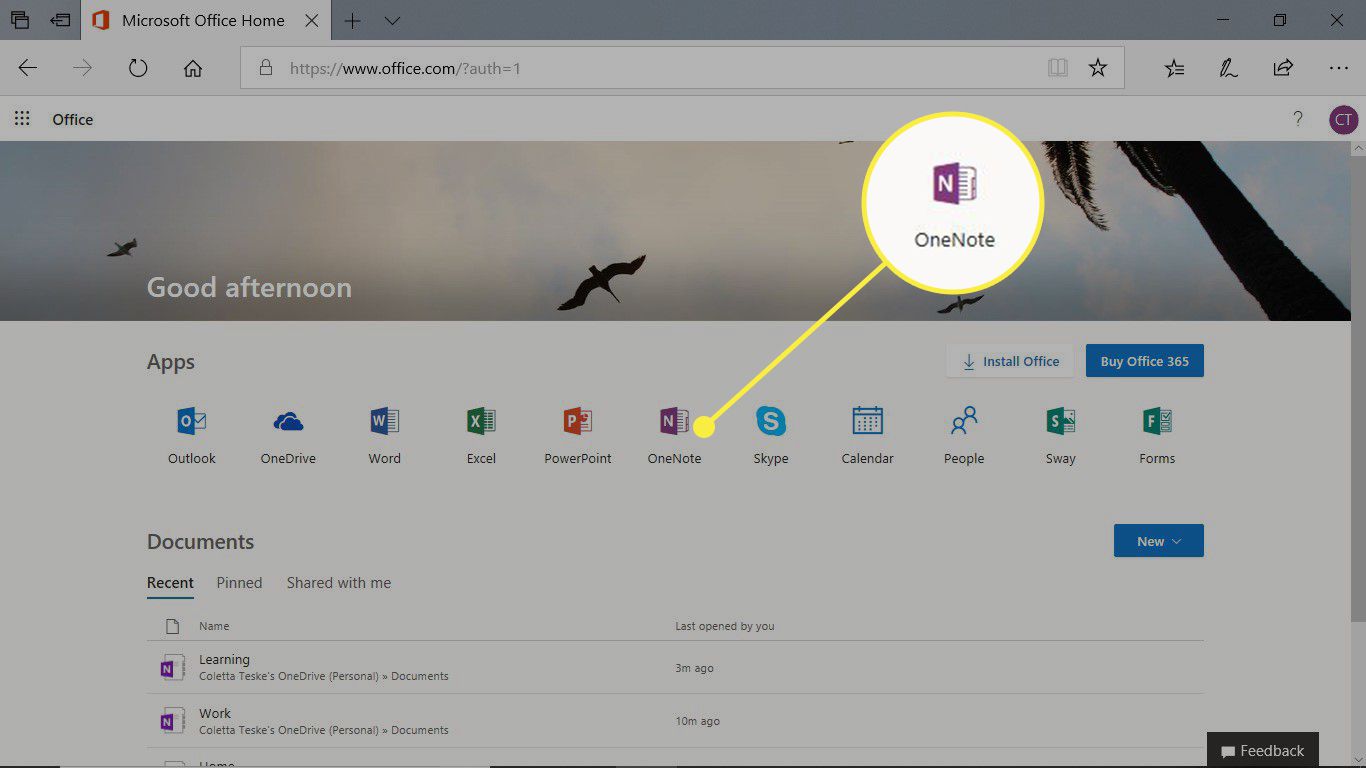Click Buy Office 365 button

[x=1145, y=361]
